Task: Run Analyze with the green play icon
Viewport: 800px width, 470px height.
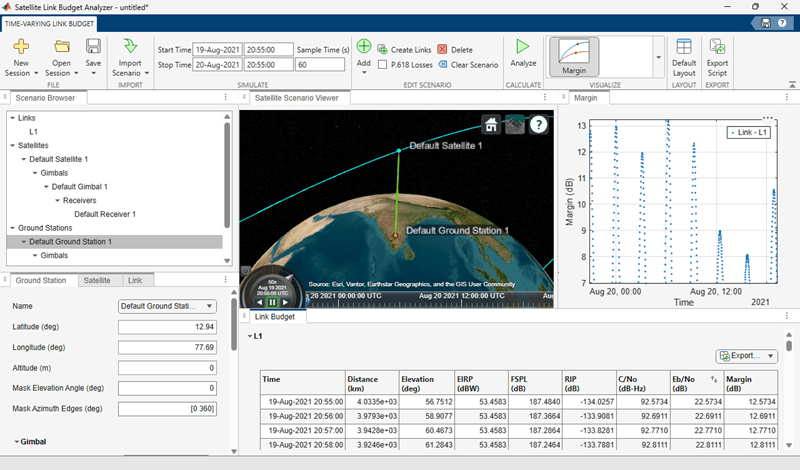Action: click(x=522, y=47)
